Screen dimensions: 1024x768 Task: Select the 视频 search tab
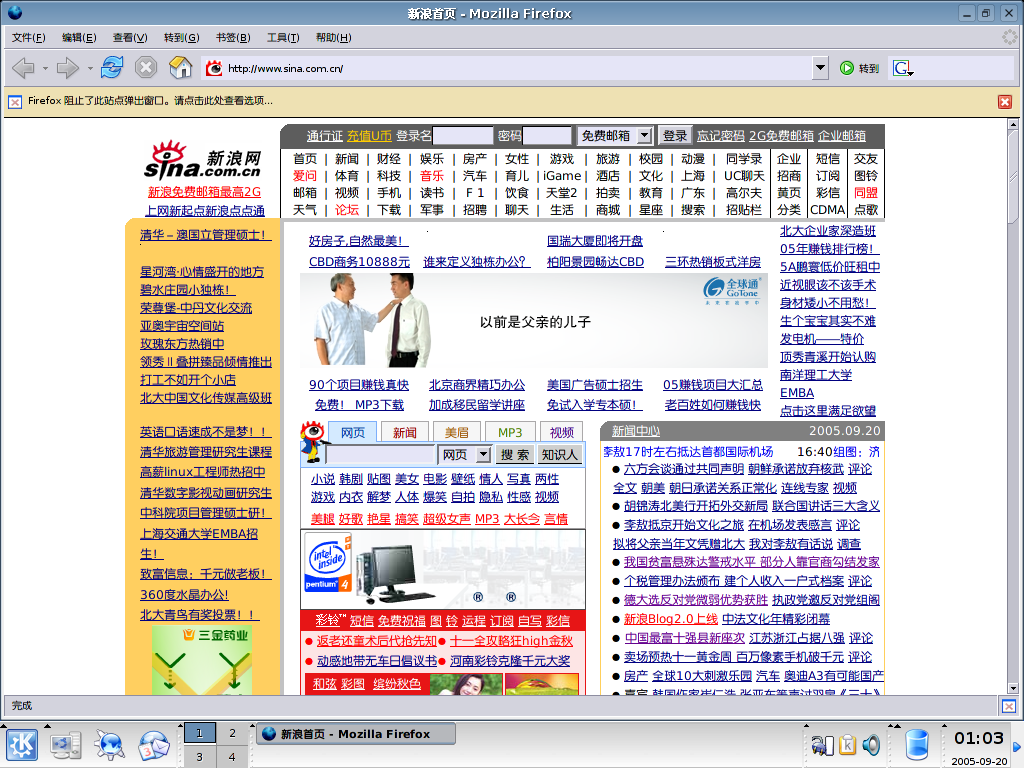click(562, 432)
